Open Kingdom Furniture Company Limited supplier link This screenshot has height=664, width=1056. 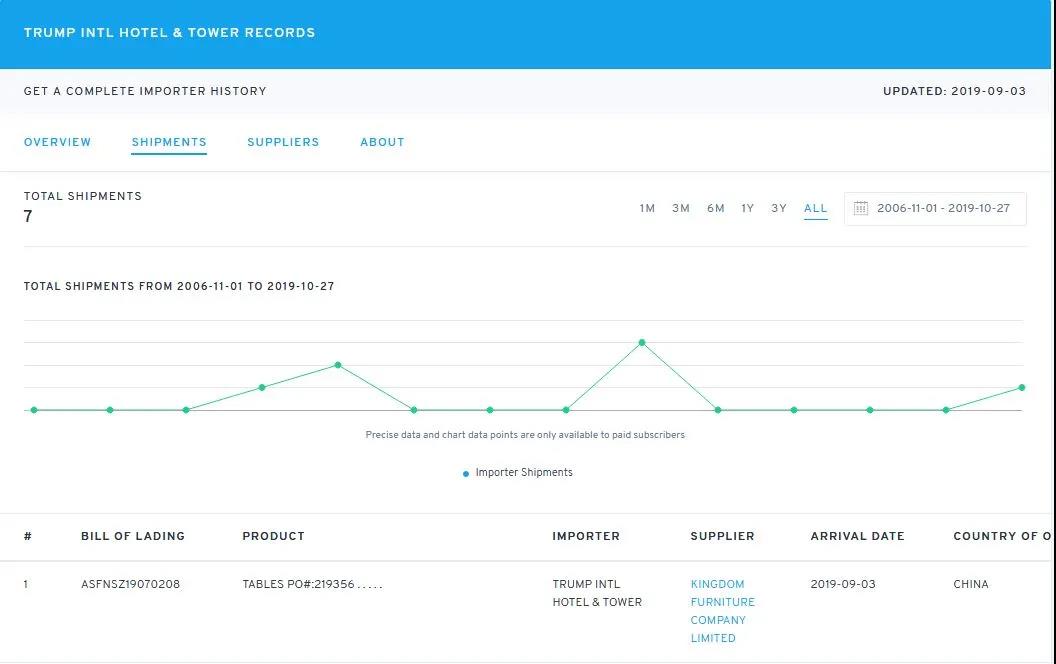point(723,611)
